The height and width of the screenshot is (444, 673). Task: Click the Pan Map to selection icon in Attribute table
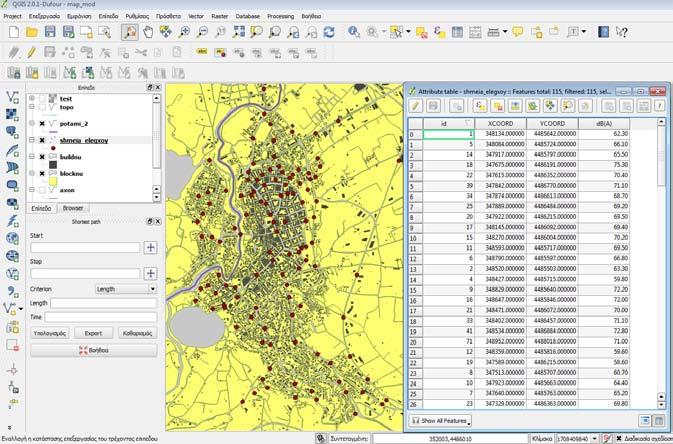[550, 106]
